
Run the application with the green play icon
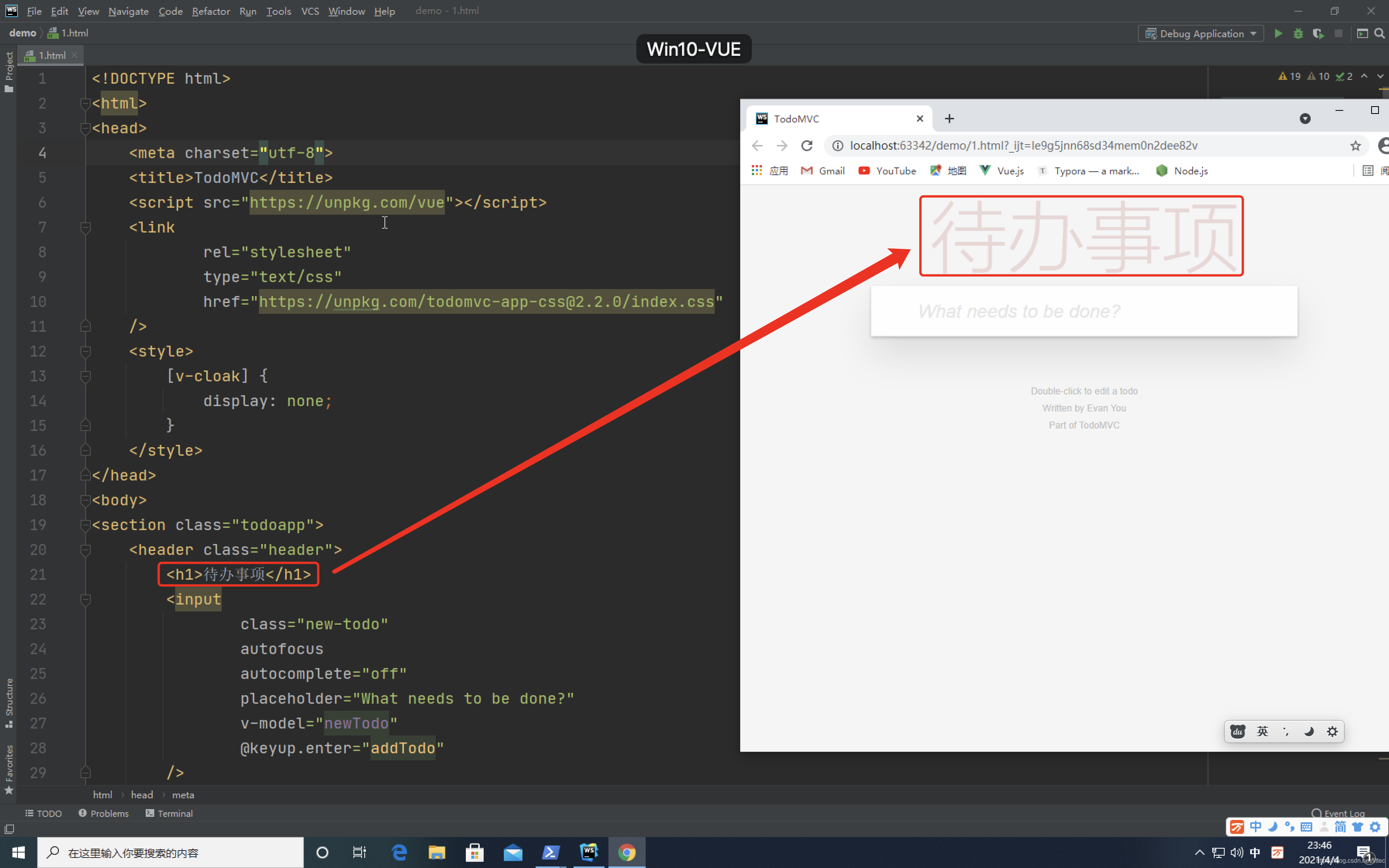click(1278, 33)
